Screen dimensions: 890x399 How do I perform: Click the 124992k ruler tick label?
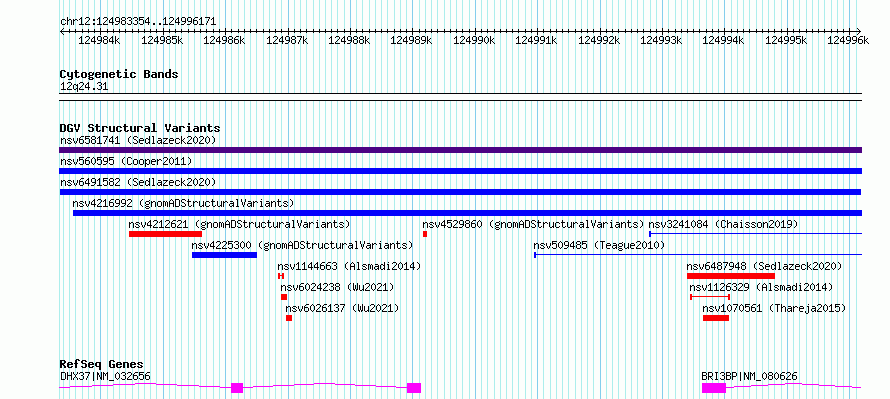[599, 41]
